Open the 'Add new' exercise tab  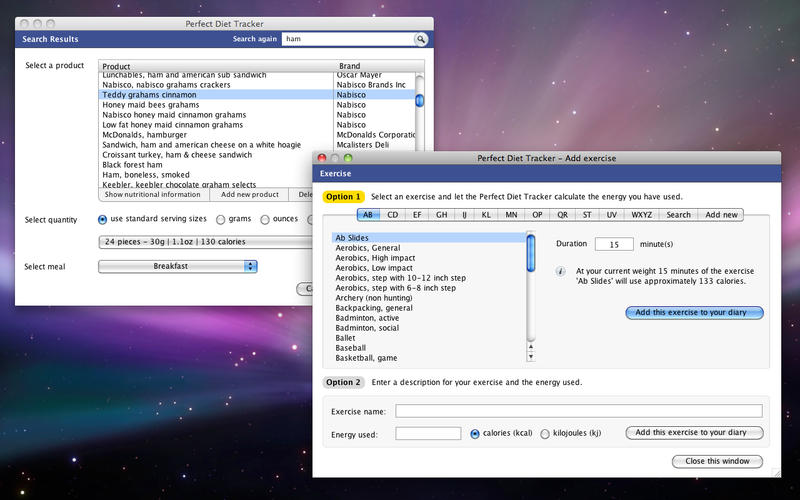coord(722,214)
